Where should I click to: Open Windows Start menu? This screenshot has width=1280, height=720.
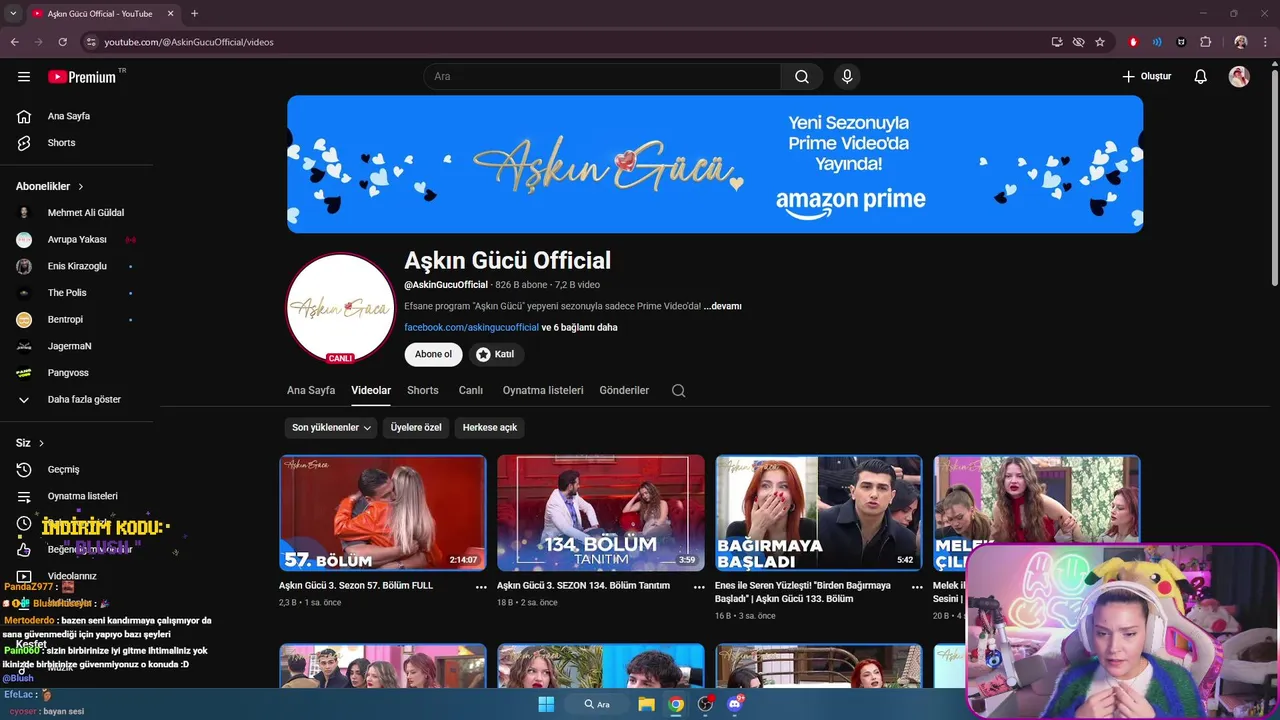546,704
